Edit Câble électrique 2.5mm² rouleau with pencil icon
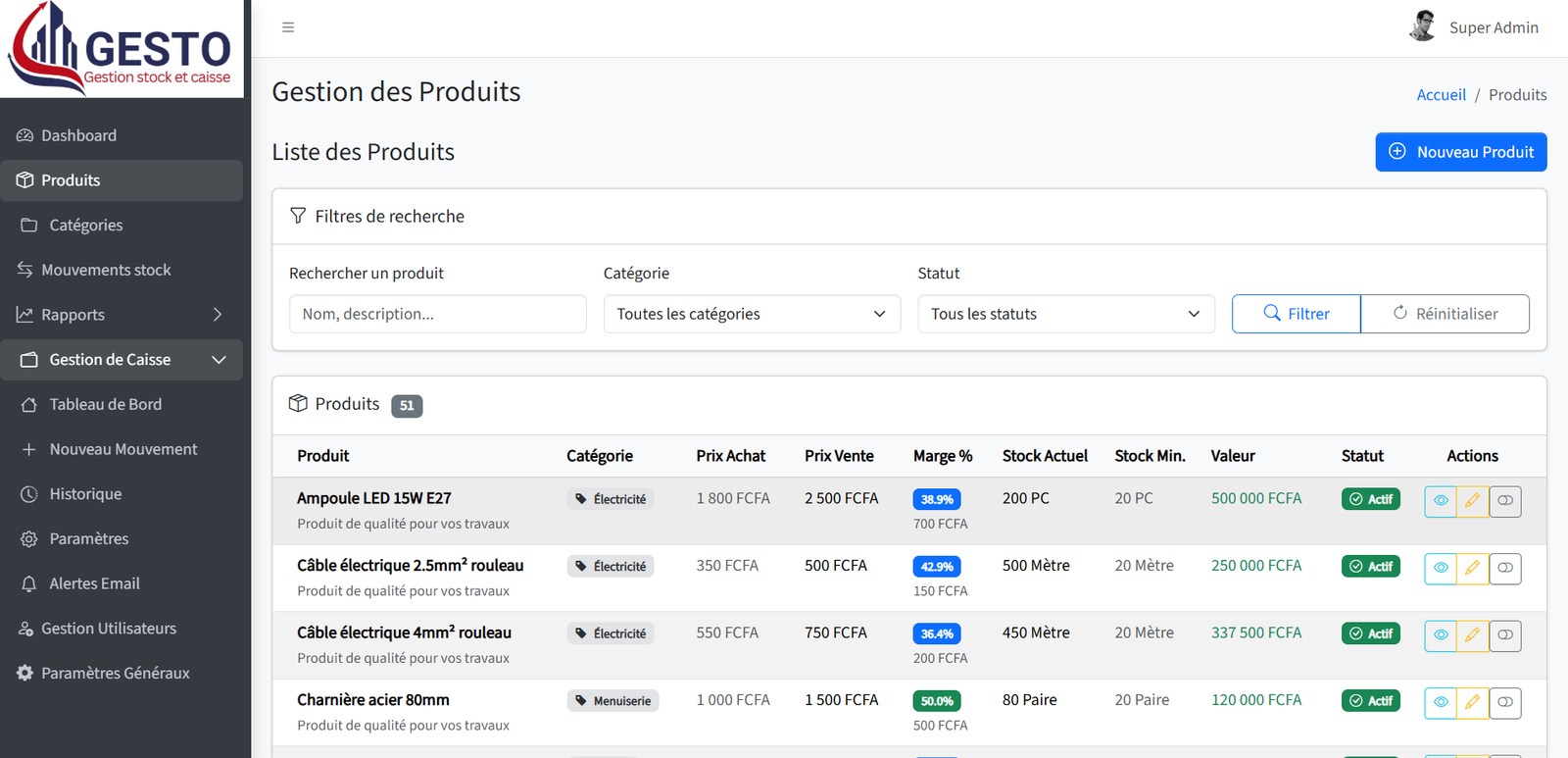 pyautogui.click(x=1472, y=568)
